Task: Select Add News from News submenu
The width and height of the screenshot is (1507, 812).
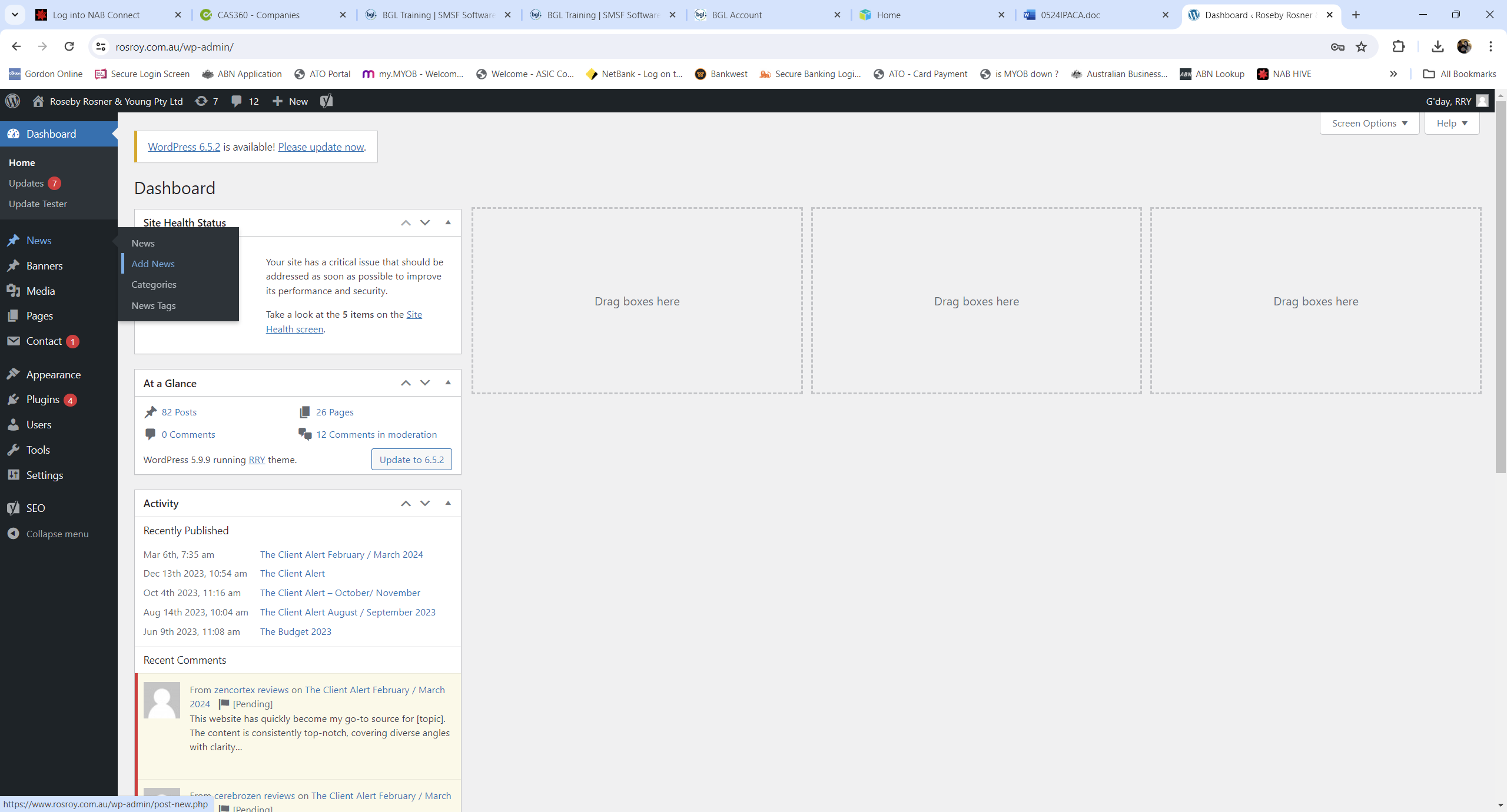Action: [x=153, y=264]
